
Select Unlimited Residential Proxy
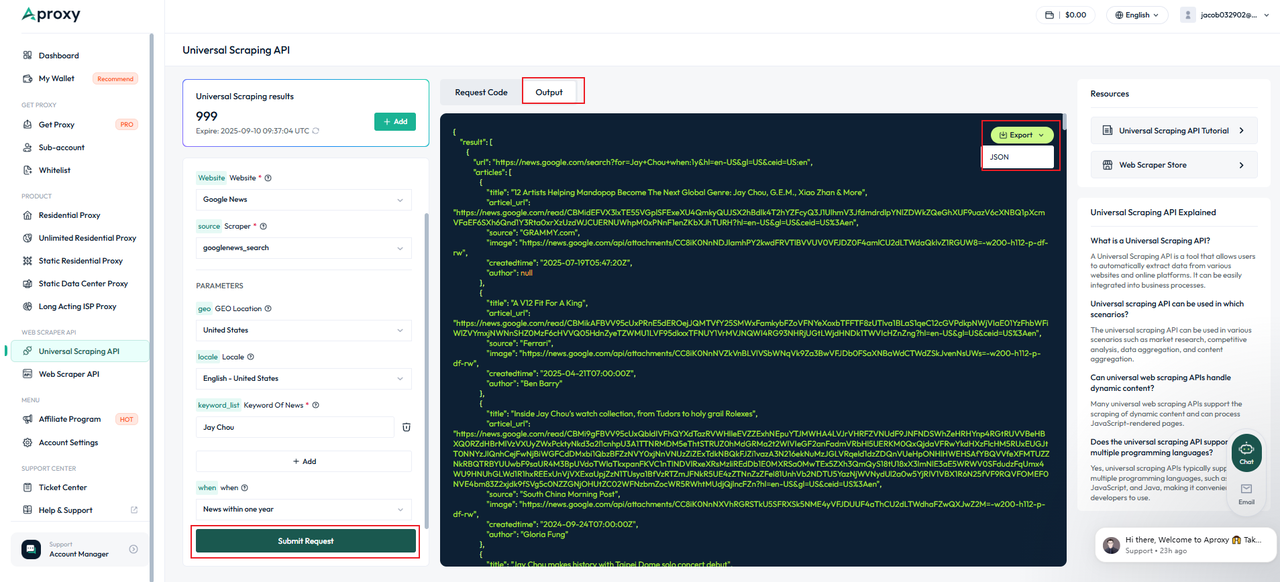pos(87,238)
